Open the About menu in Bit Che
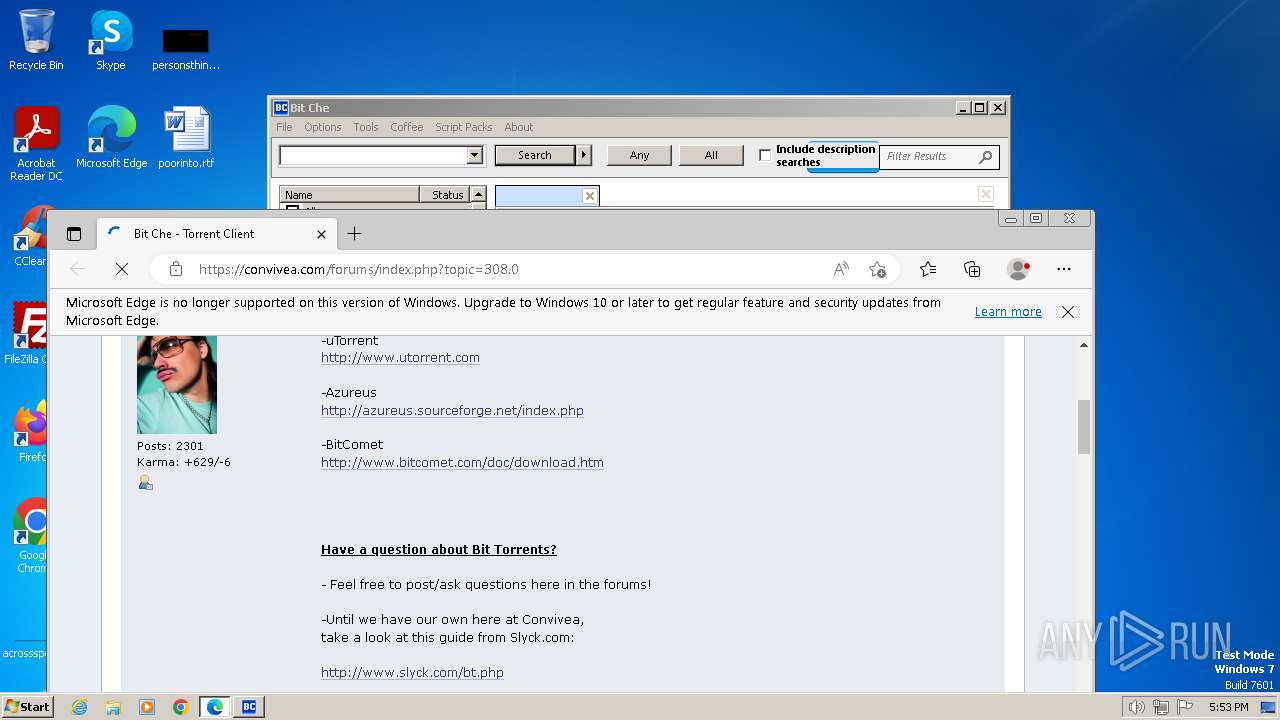Image resolution: width=1280 pixels, height=720 pixels. [x=518, y=127]
